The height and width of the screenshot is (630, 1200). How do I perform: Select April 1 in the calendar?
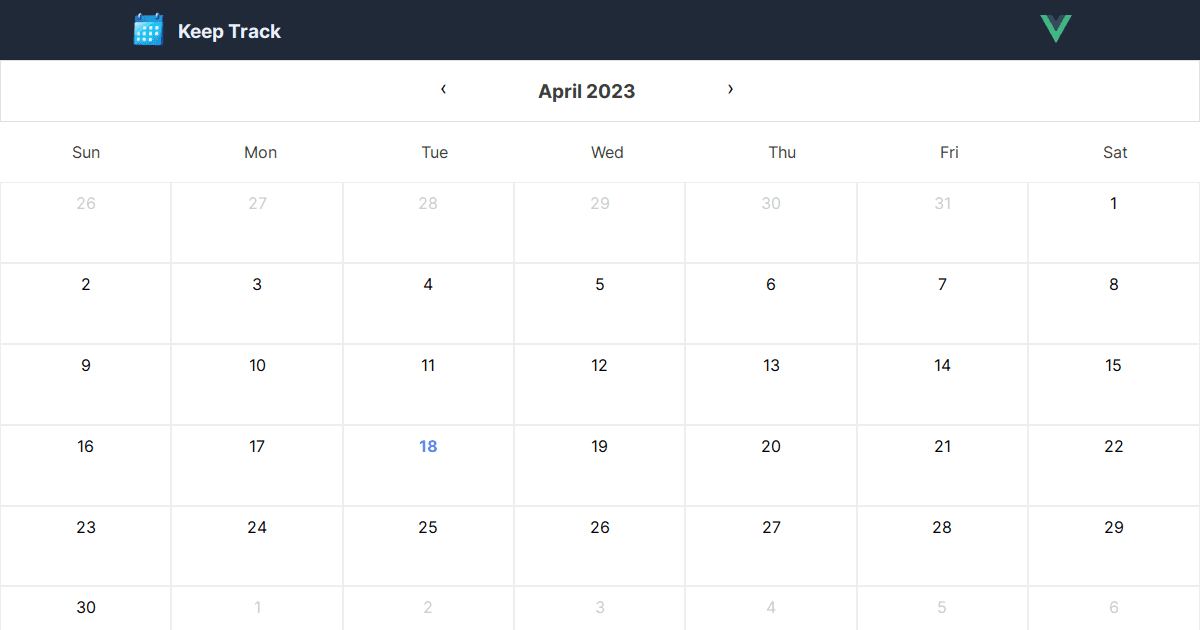point(1114,223)
